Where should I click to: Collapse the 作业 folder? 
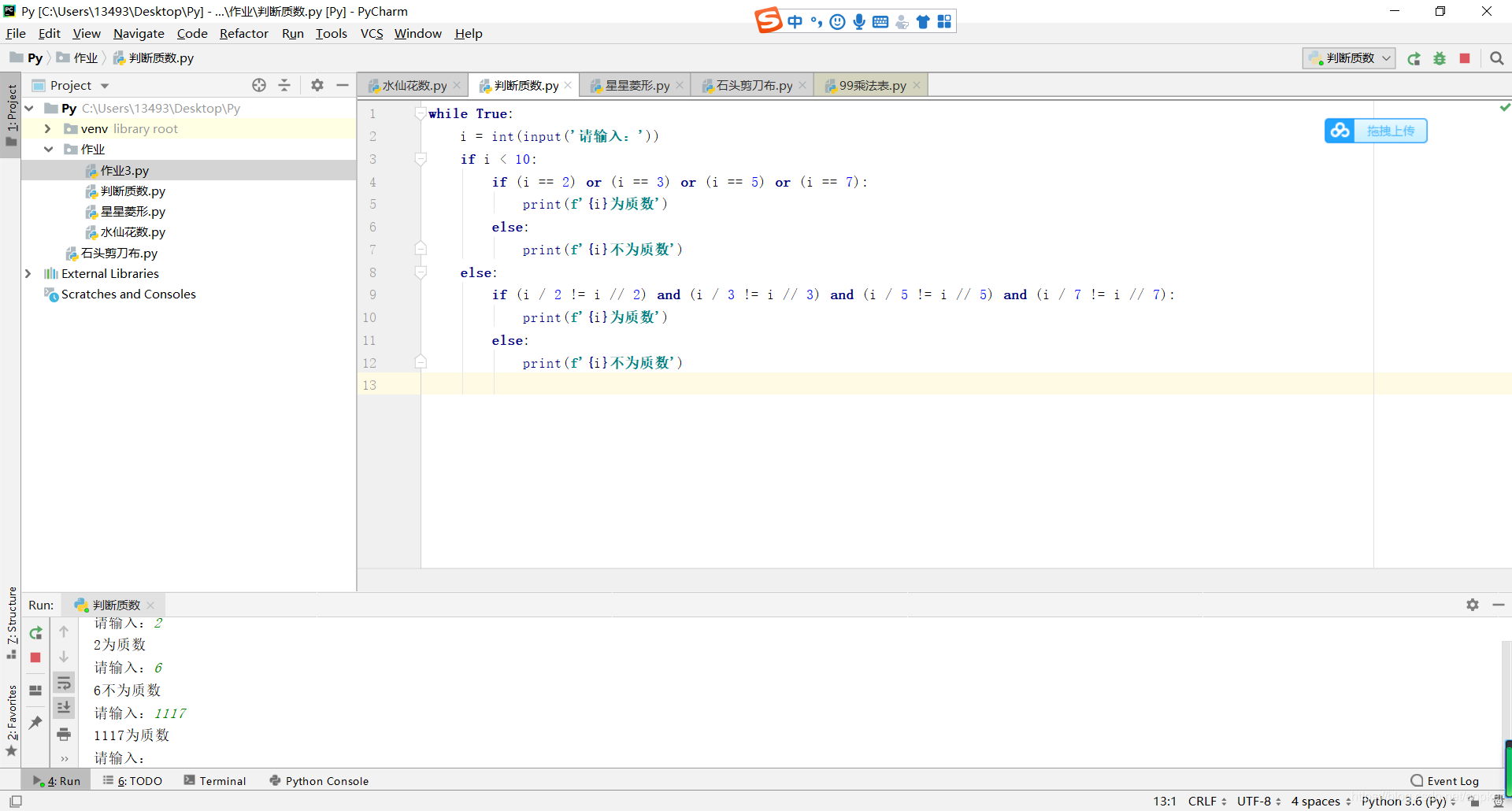pyautogui.click(x=48, y=149)
